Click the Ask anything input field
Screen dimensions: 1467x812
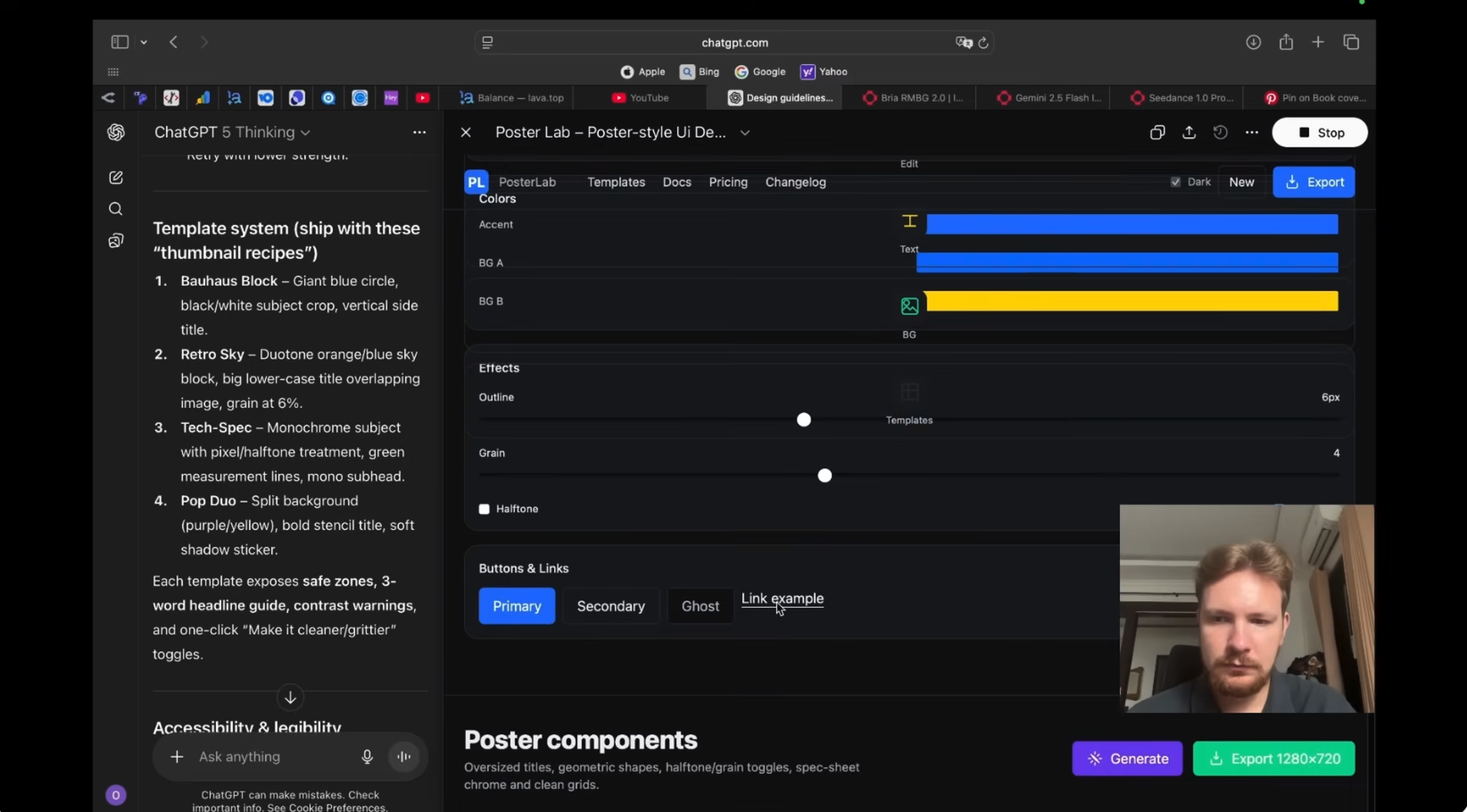[268, 757]
